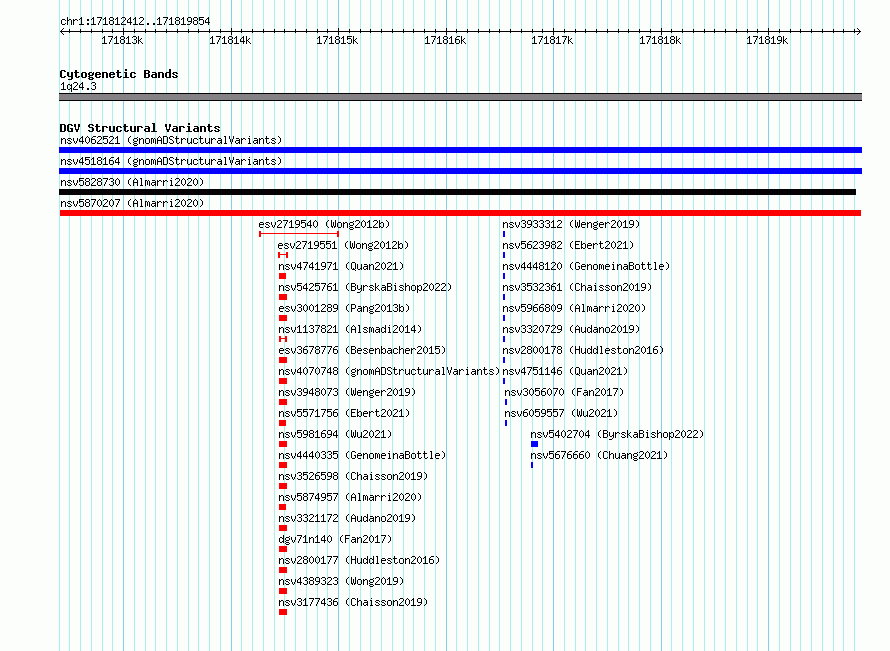This screenshot has height=651, width=890.
Task: Select the nsv5870207 (Almarri2020) red bar
Action: pyautogui.click(x=460, y=213)
